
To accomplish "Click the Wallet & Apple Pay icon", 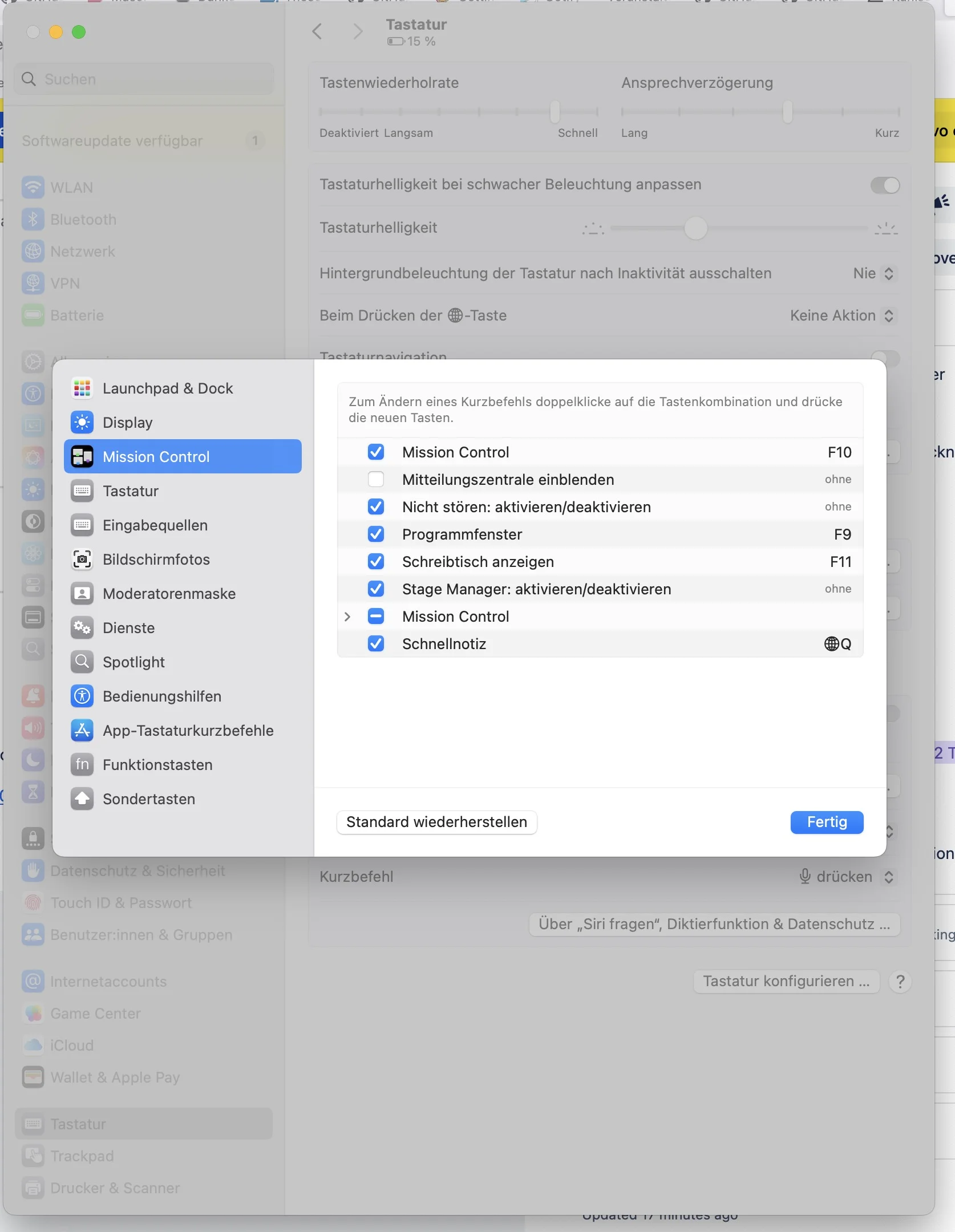I will (x=33, y=1077).
